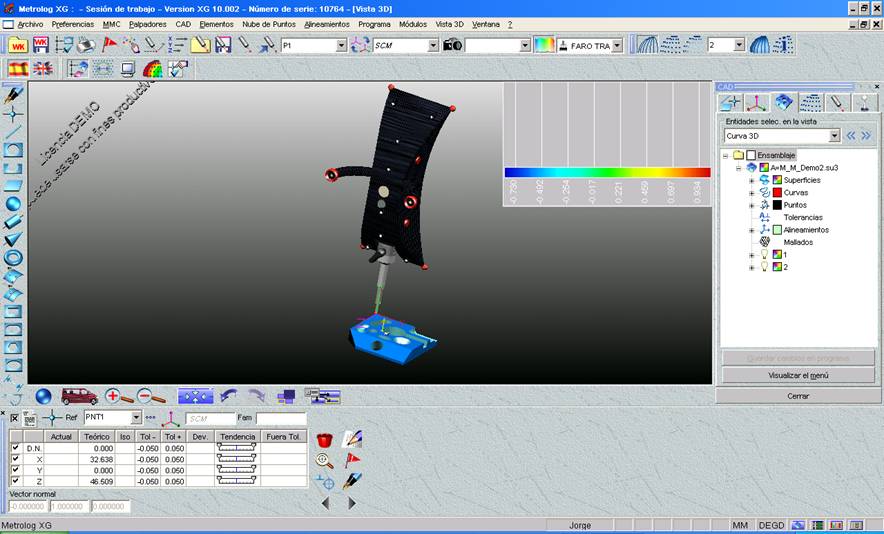Open the Archivo menu
The height and width of the screenshot is (534, 884).
[30, 24]
